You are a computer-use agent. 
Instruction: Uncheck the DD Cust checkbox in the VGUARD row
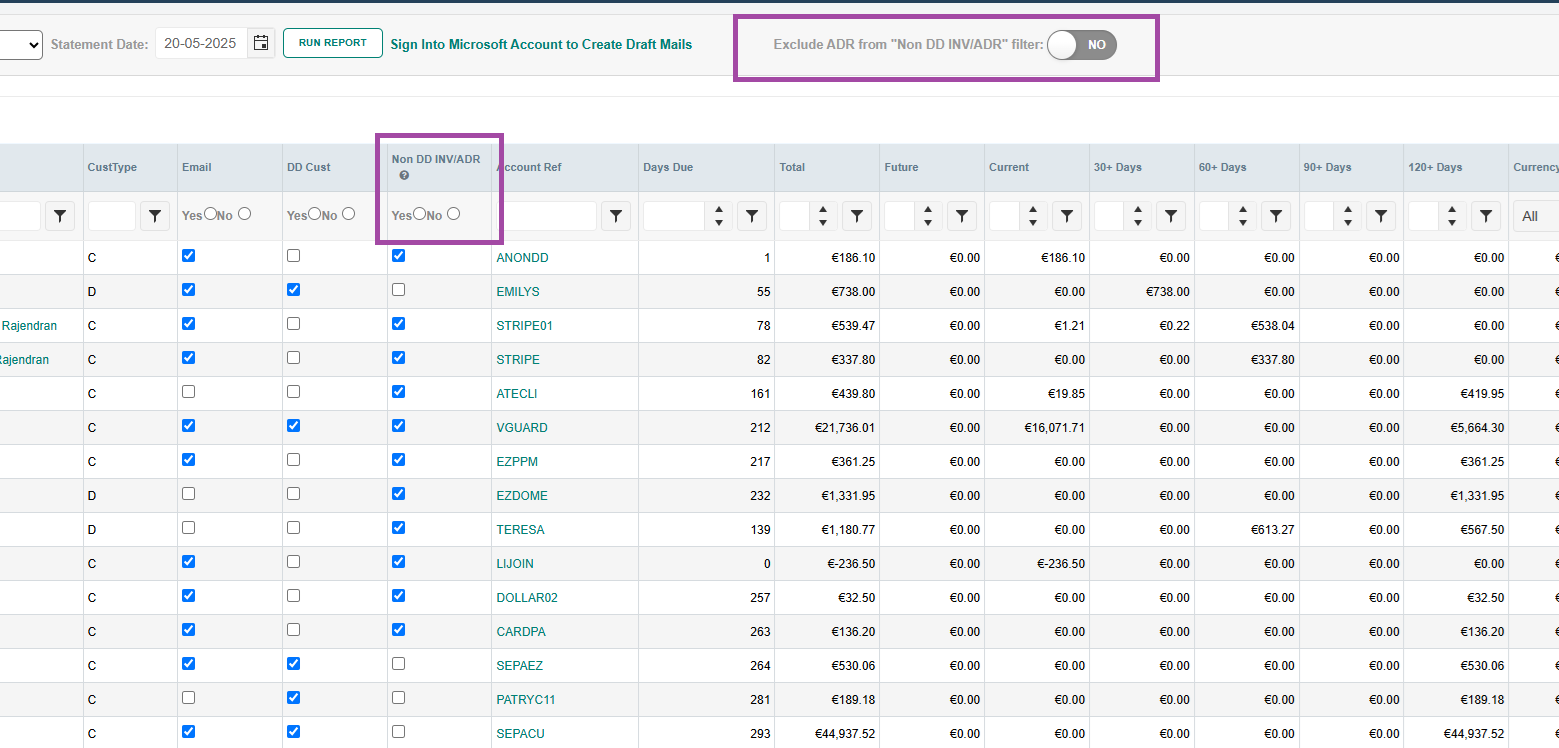[x=293, y=426]
